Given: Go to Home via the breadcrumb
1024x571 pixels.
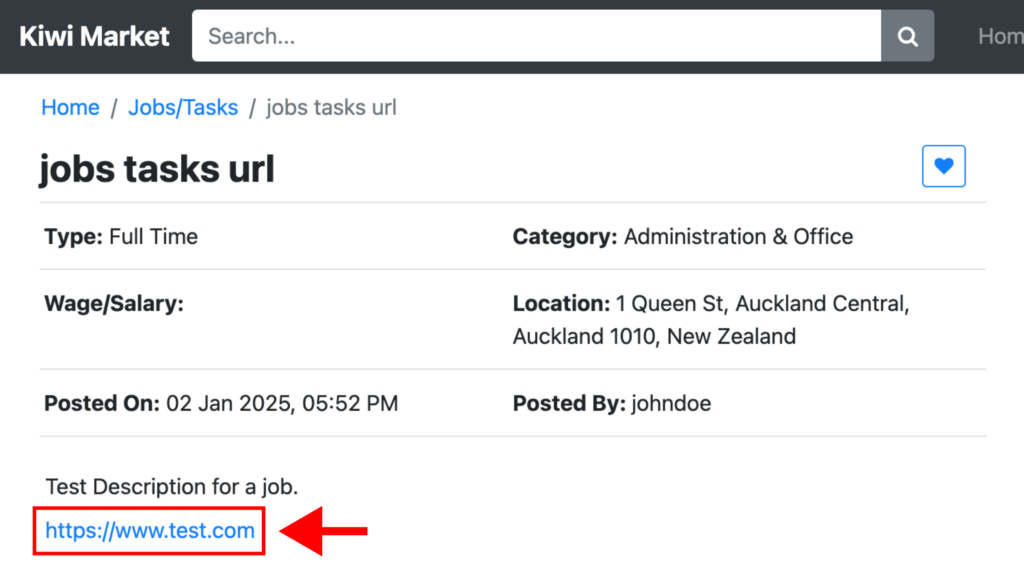Looking at the screenshot, I should [71, 107].
